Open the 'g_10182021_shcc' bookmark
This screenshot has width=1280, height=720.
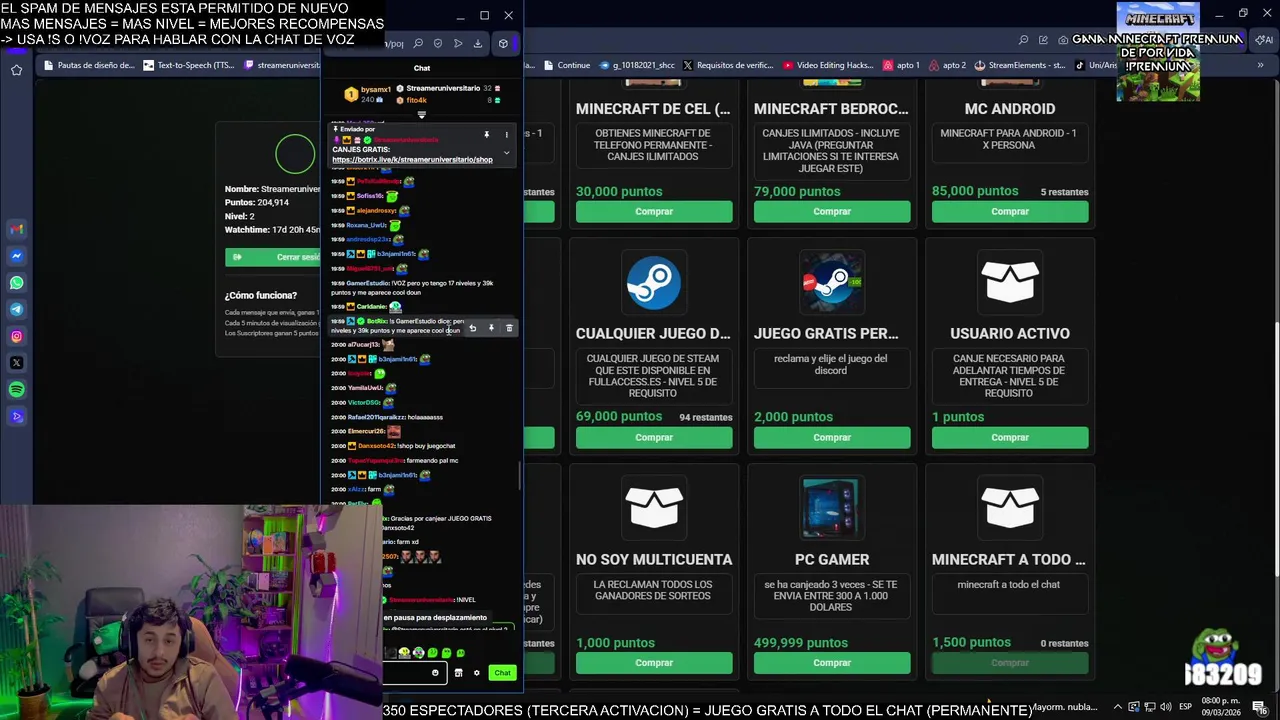click(637, 65)
